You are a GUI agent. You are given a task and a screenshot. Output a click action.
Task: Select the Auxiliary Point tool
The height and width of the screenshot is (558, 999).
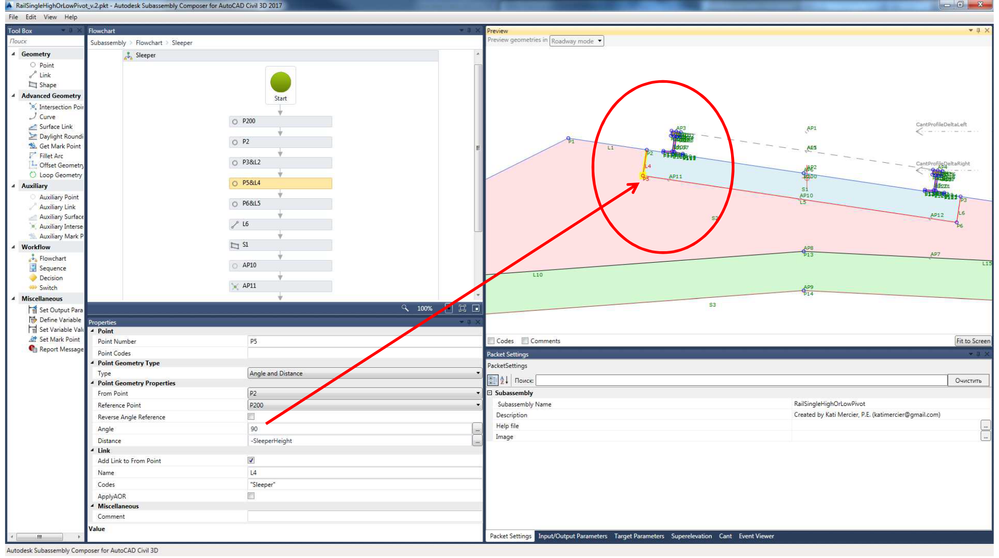[x=54, y=197]
